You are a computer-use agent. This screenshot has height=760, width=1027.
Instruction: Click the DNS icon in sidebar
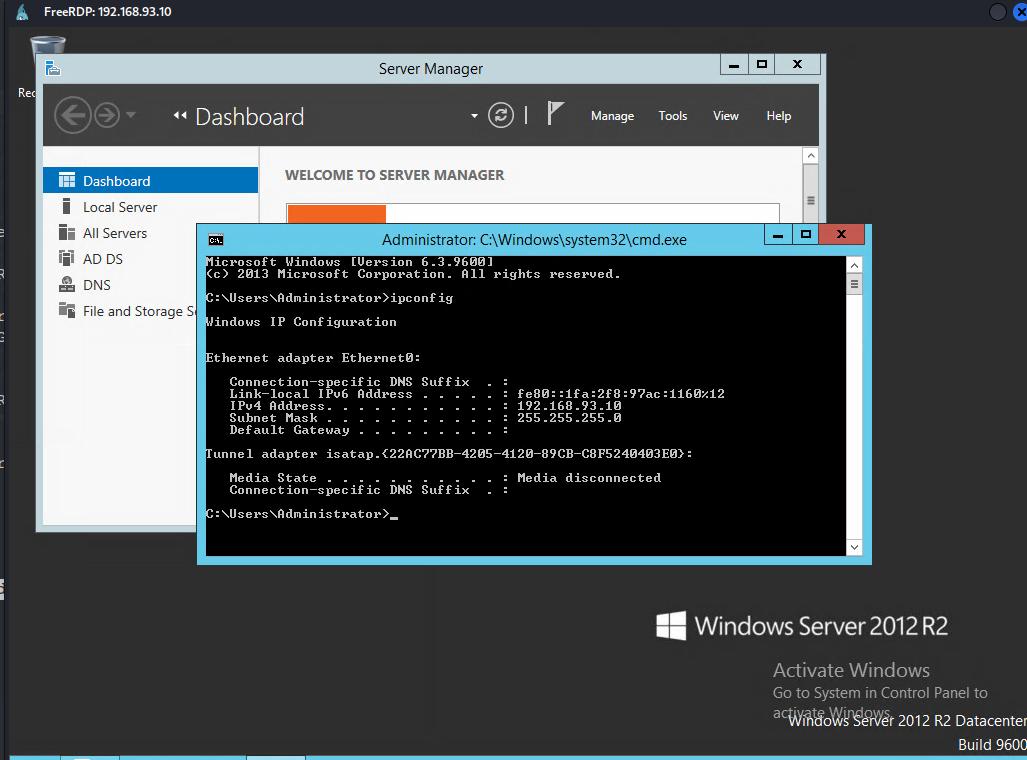point(67,284)
